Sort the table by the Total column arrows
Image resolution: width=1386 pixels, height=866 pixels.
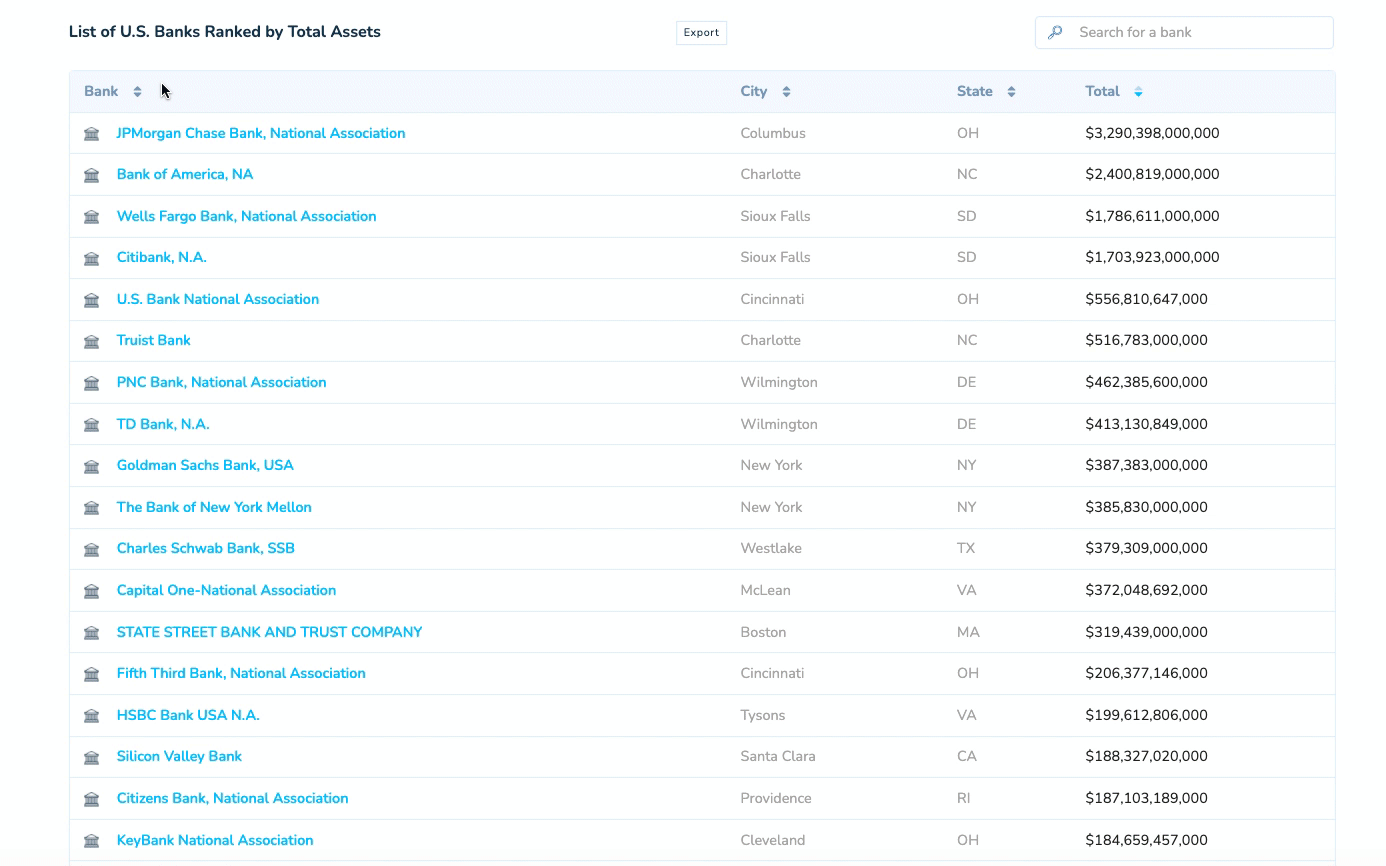coord(1138,92)
